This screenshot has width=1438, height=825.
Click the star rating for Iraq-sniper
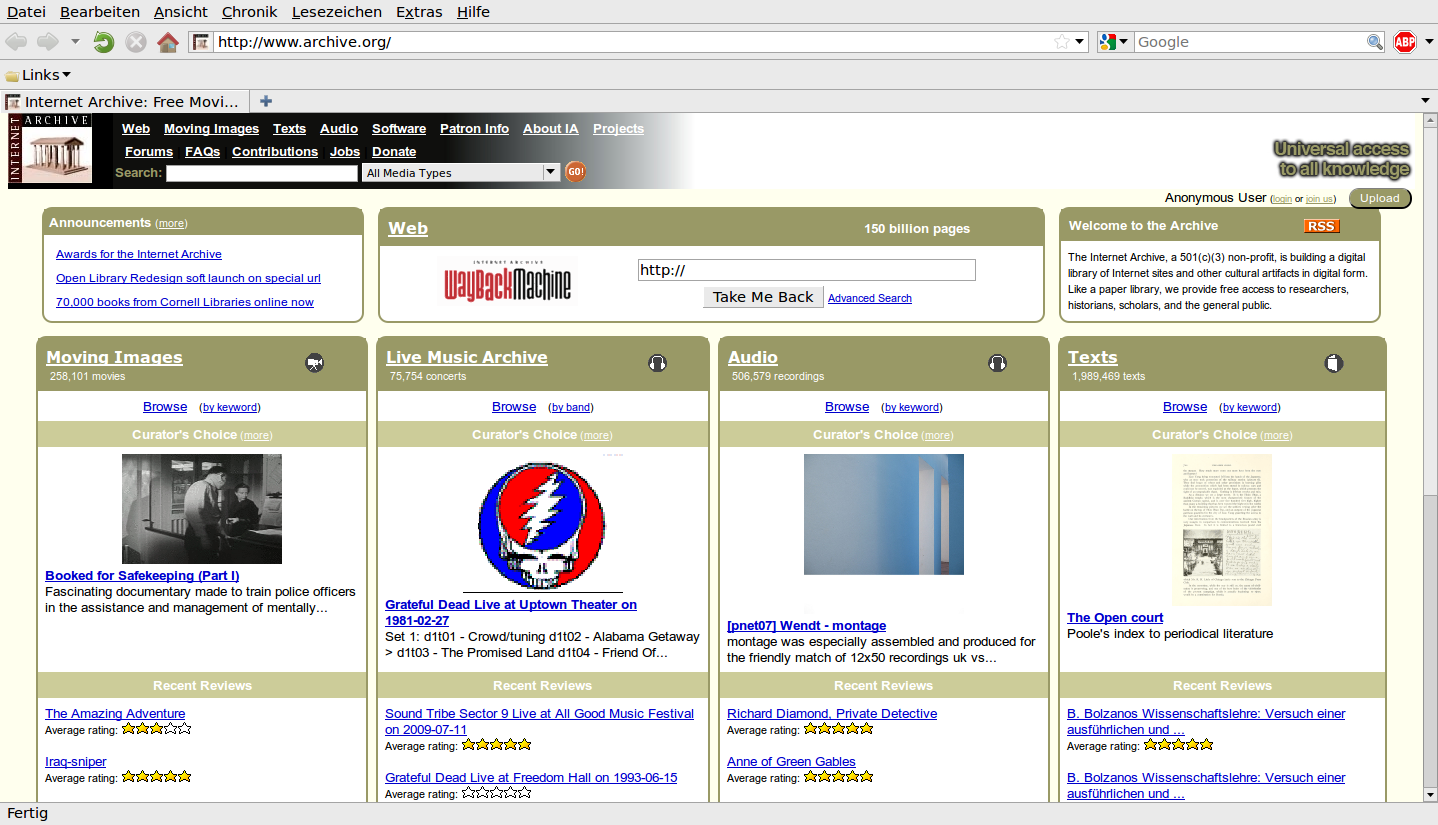158,777
